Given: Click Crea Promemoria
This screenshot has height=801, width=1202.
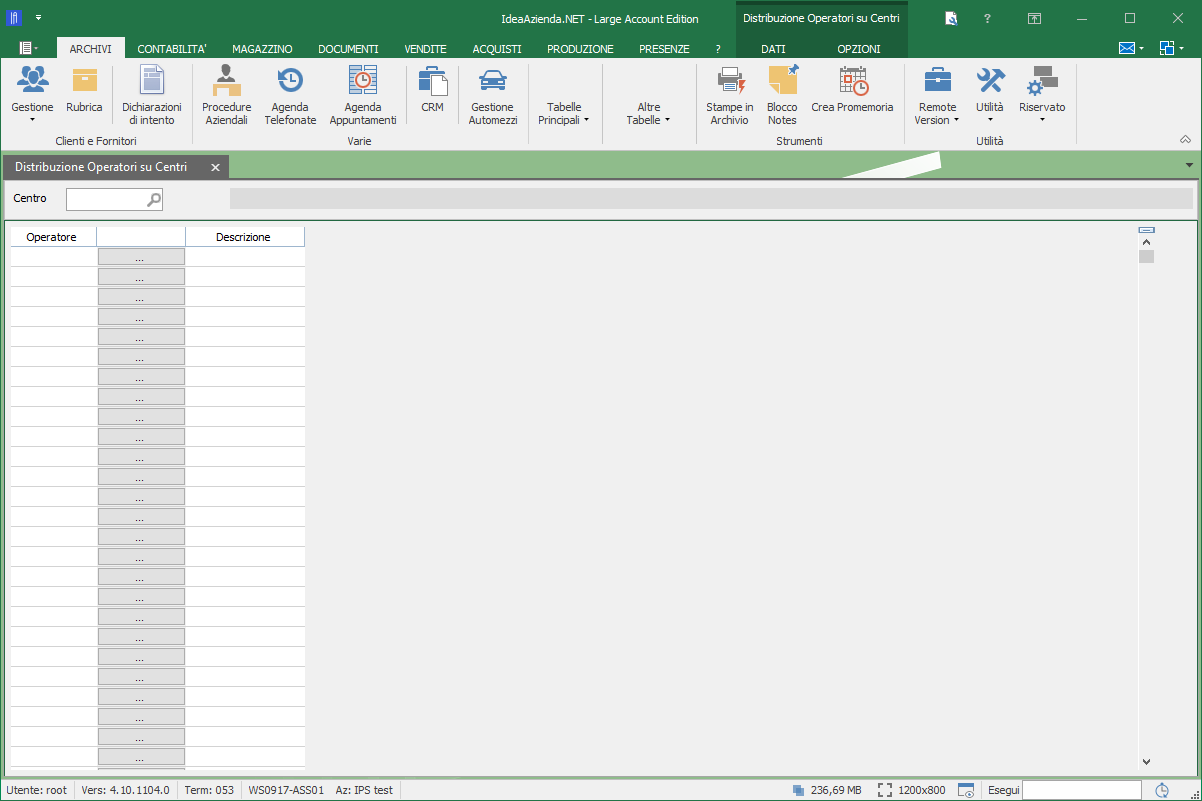Looking at the screenshot, I should click(x=852, y=80).
